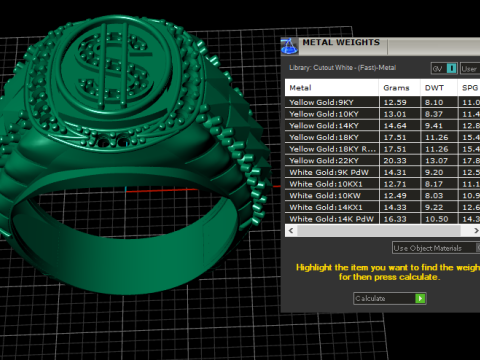
Task: Click the METAL WEIGHTS panel title
Action: point(341,42)
